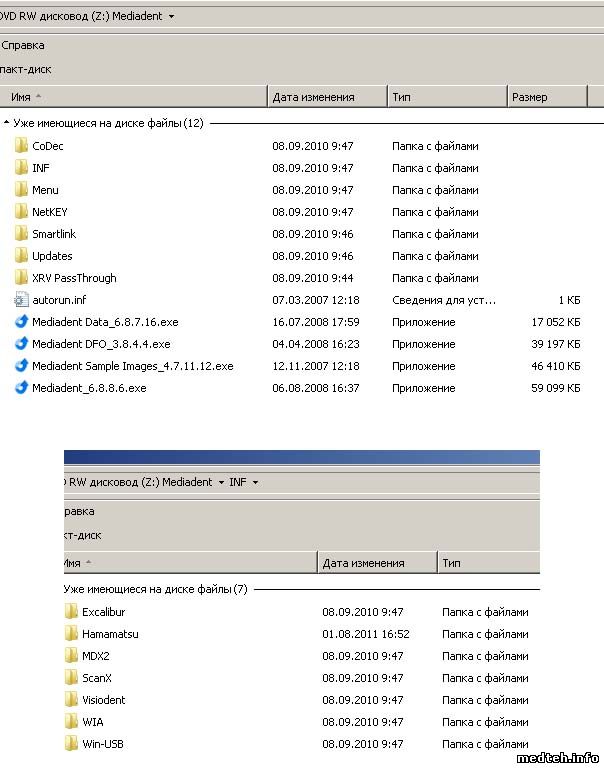Select Mediadent Sample Images_4.7.11.12.exe file name

tap(132, 366)
